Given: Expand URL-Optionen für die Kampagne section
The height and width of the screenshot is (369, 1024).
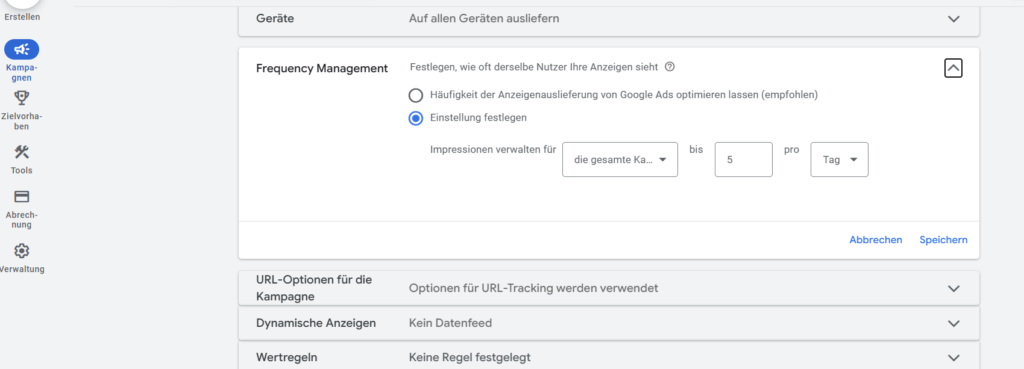Looking at the screenshot, I should coord(953,288).
